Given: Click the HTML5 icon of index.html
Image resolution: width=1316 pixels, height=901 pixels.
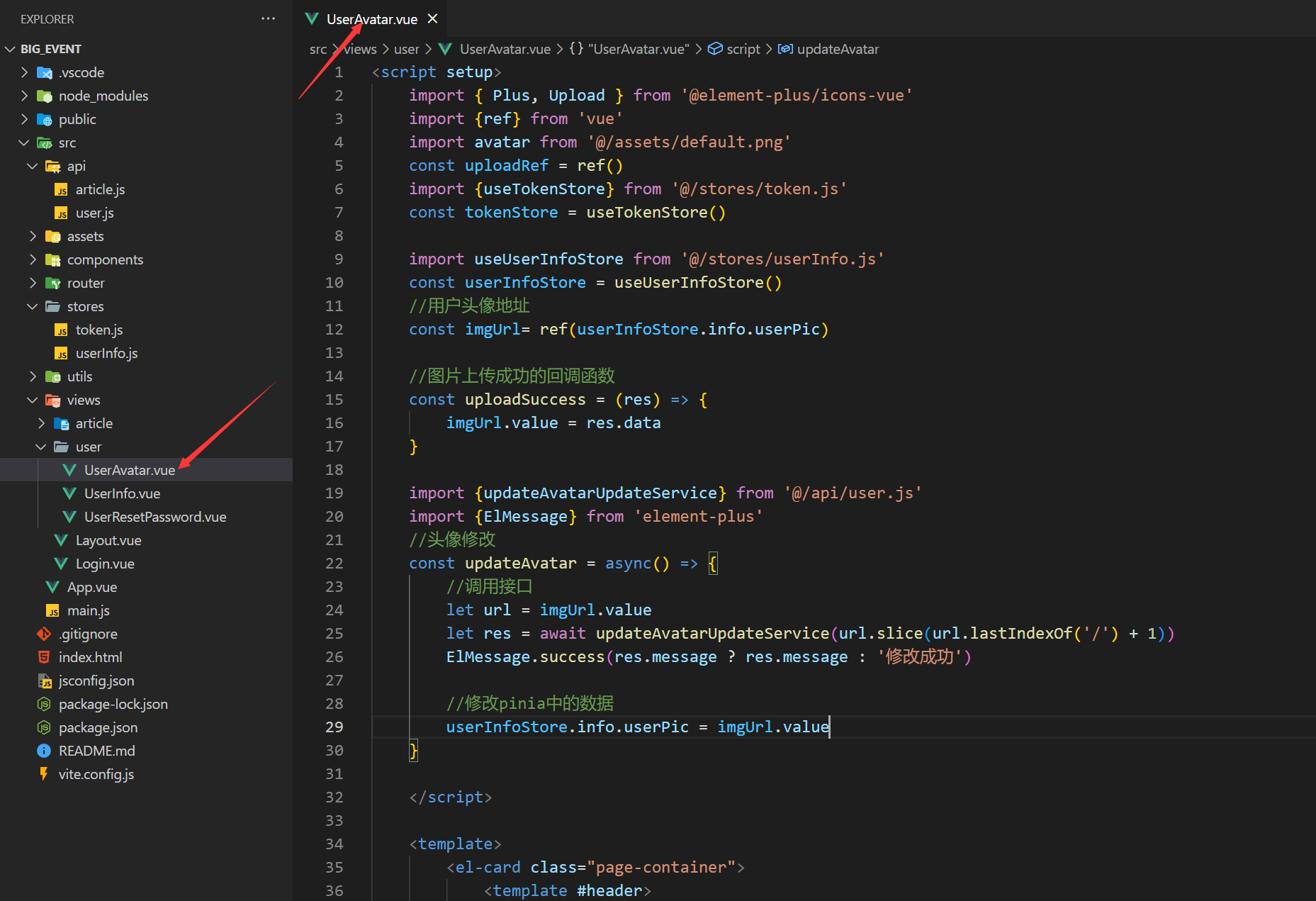Looking at the screenshot, I should coord(44,657).
